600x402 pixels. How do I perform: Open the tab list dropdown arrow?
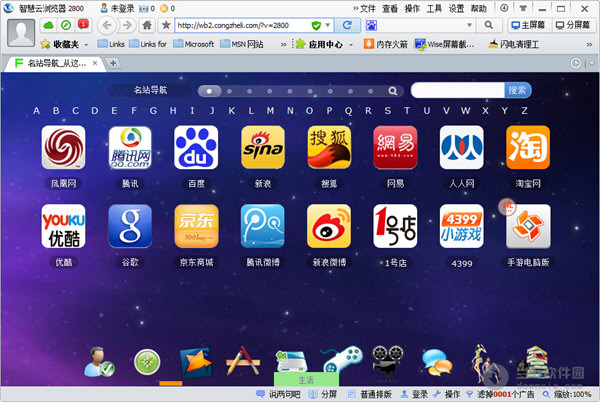click(592, 63)
